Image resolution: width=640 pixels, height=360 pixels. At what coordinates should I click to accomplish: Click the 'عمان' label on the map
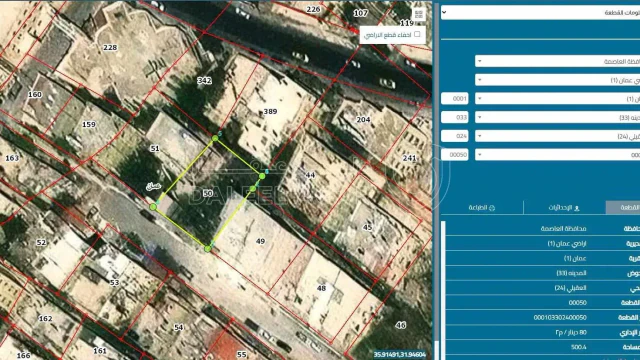click(x=154, y=186)
